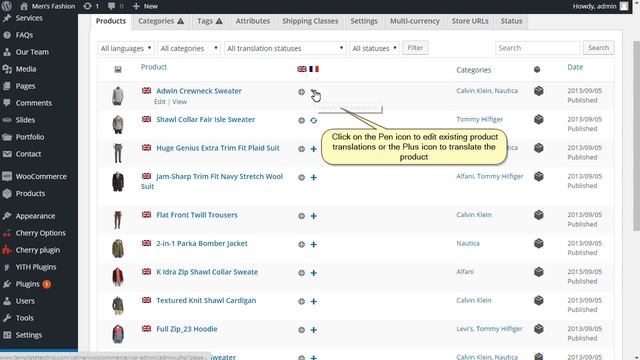Open Men's Fashion site home link
640x360 pixels.
pyautogui.click(x=48, y=6)
